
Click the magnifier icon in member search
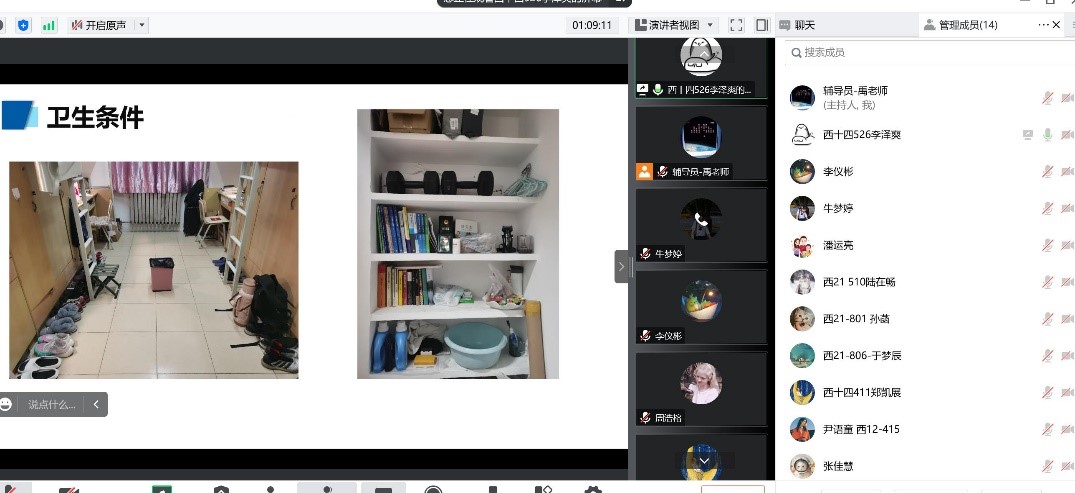point(796,53)
